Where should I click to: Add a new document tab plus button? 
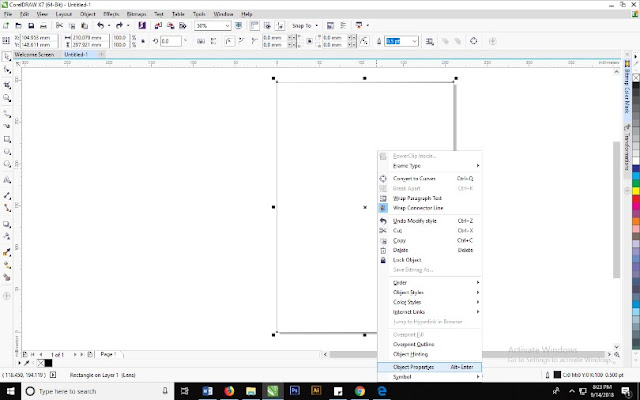click(x=101, y=54)
